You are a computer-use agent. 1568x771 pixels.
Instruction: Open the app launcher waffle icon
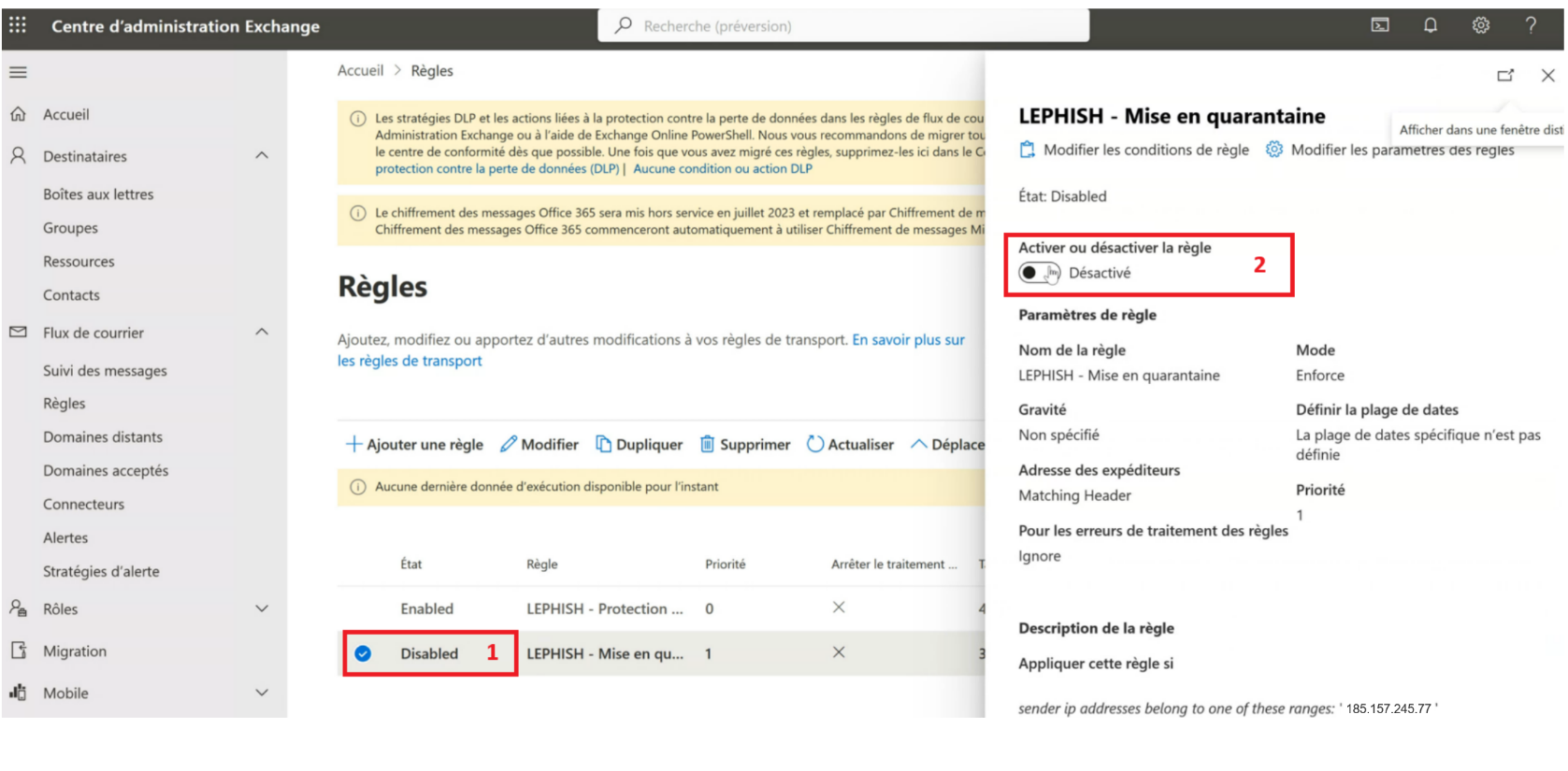pyautogui.click(x=18, y=25)
